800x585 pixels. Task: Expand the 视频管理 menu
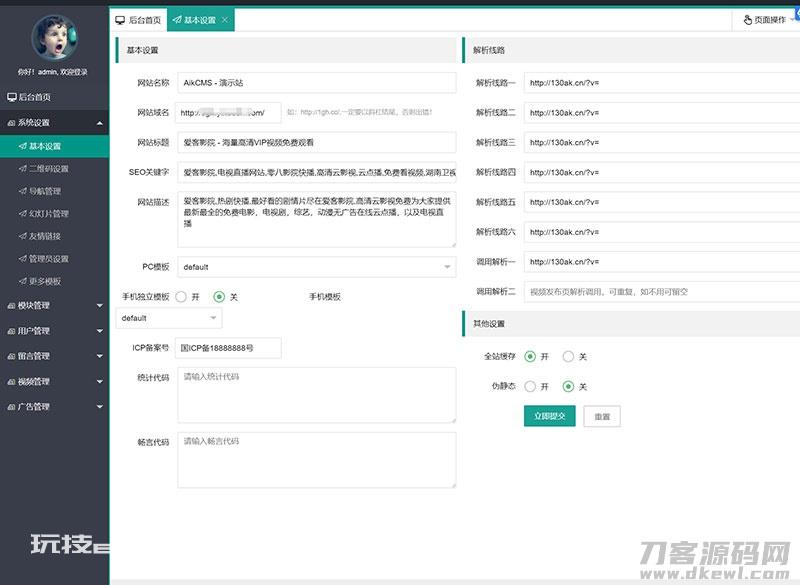pyautogui.click(x=99, y=381)
